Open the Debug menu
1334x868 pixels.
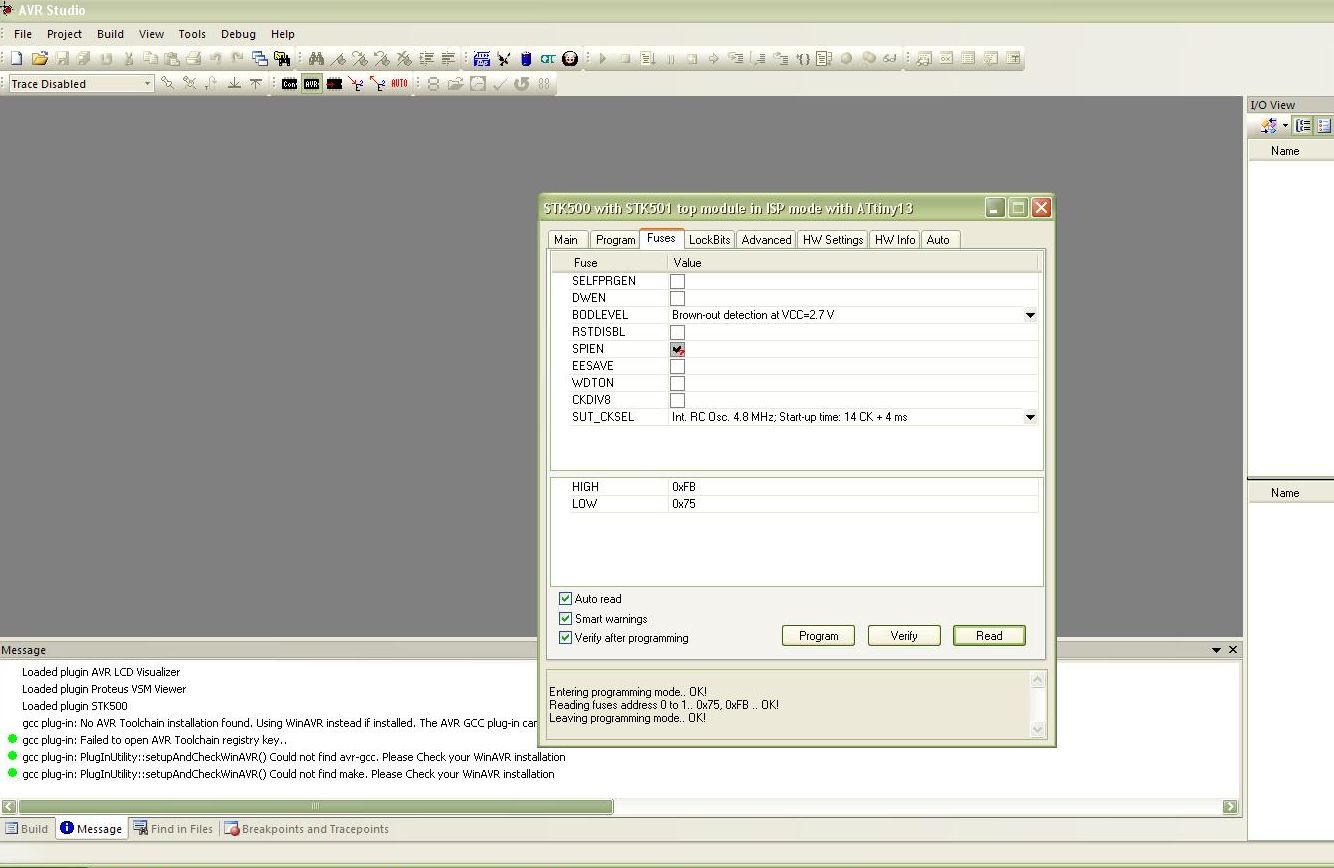click(238, 34)
